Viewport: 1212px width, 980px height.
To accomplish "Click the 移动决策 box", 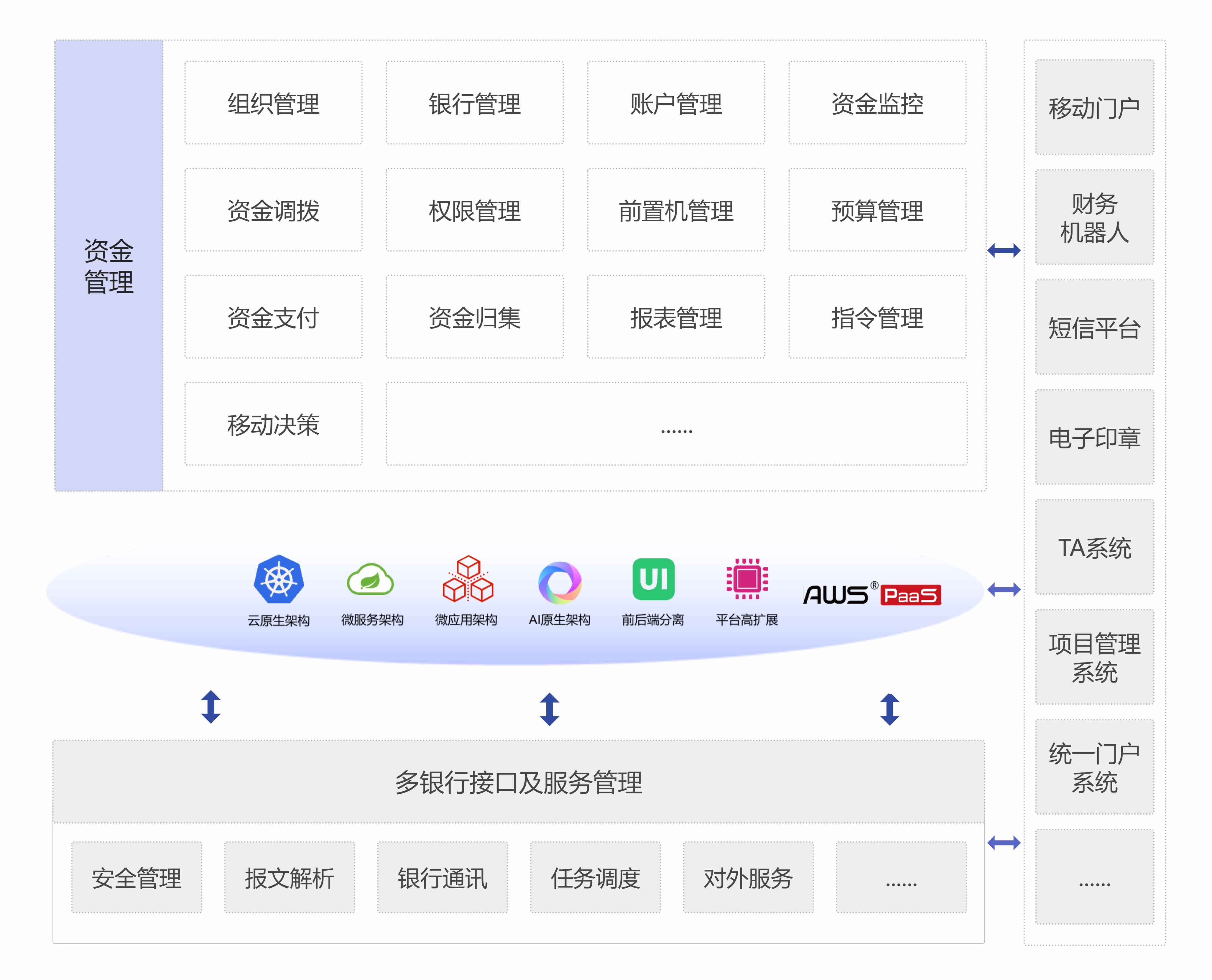I will pos(273,424).
